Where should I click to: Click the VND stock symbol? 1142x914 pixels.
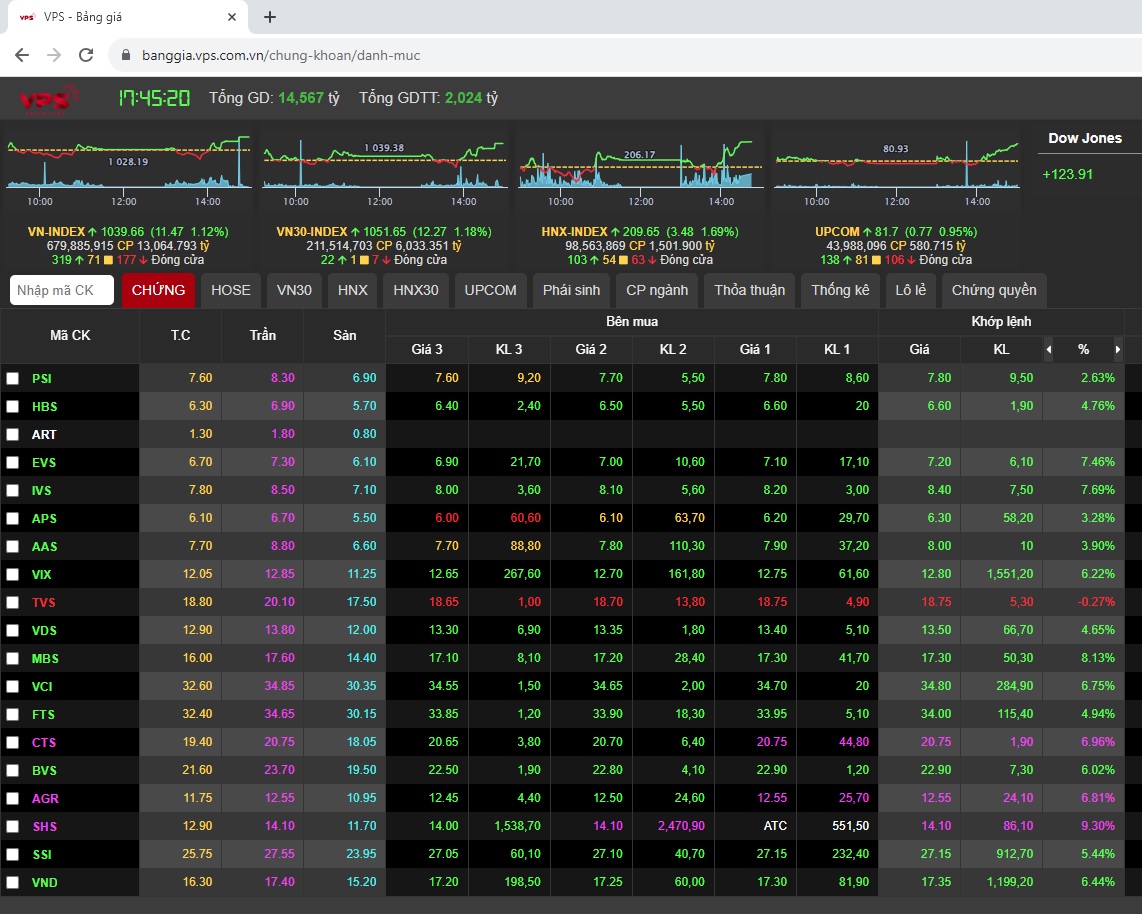pyautogui.click(x=43, y=882)
